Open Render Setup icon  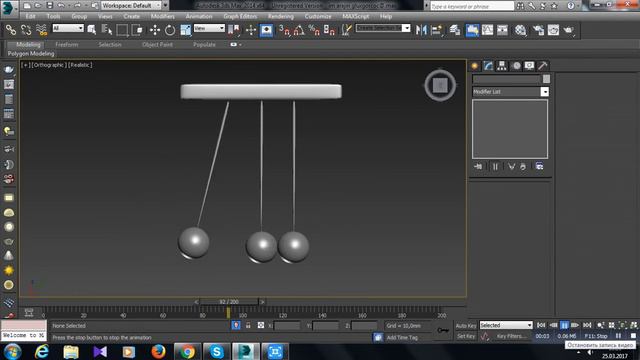538,30
